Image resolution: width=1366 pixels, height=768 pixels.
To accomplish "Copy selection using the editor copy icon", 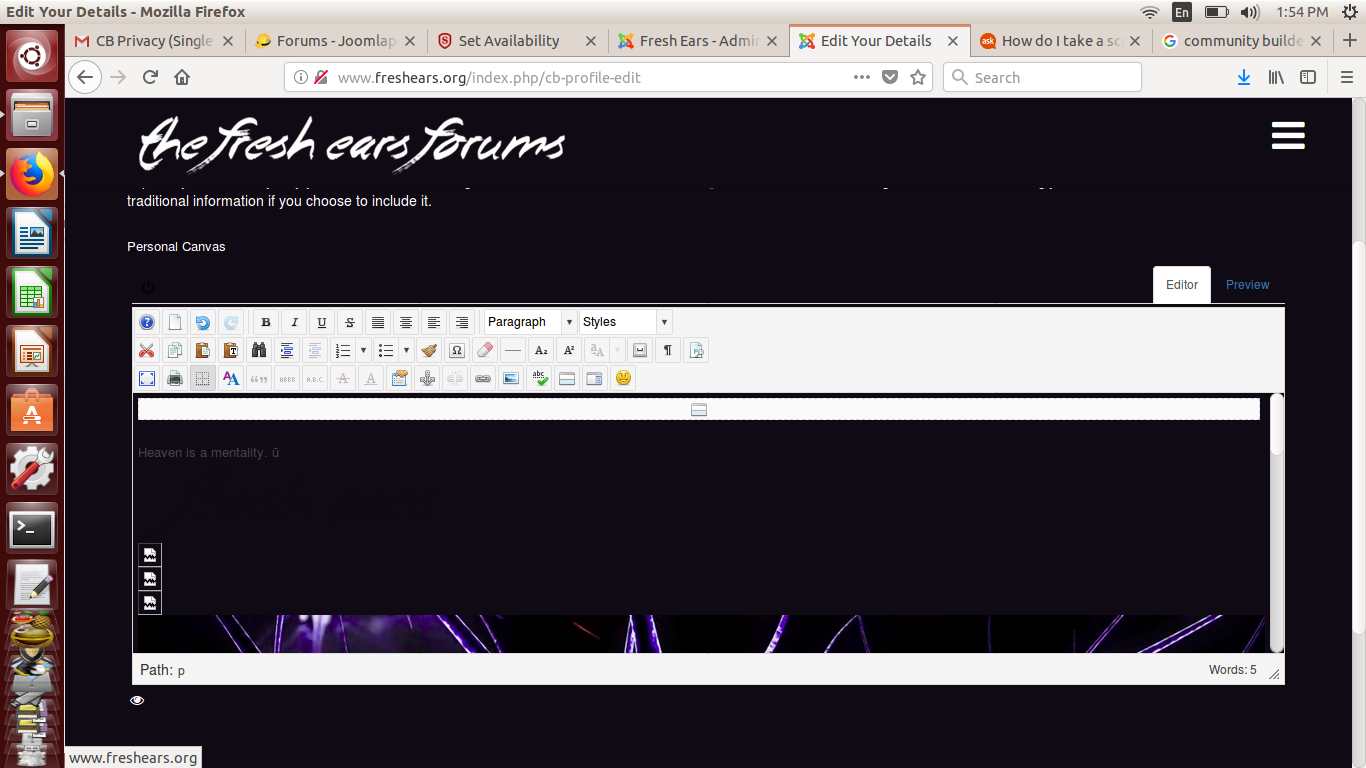I will (x=175, y=350).
